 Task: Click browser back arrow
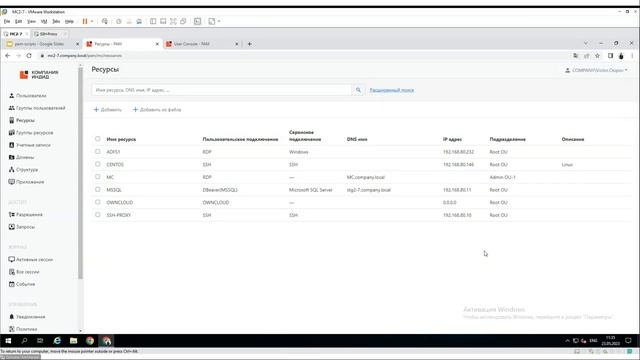[x=8, y=56]
